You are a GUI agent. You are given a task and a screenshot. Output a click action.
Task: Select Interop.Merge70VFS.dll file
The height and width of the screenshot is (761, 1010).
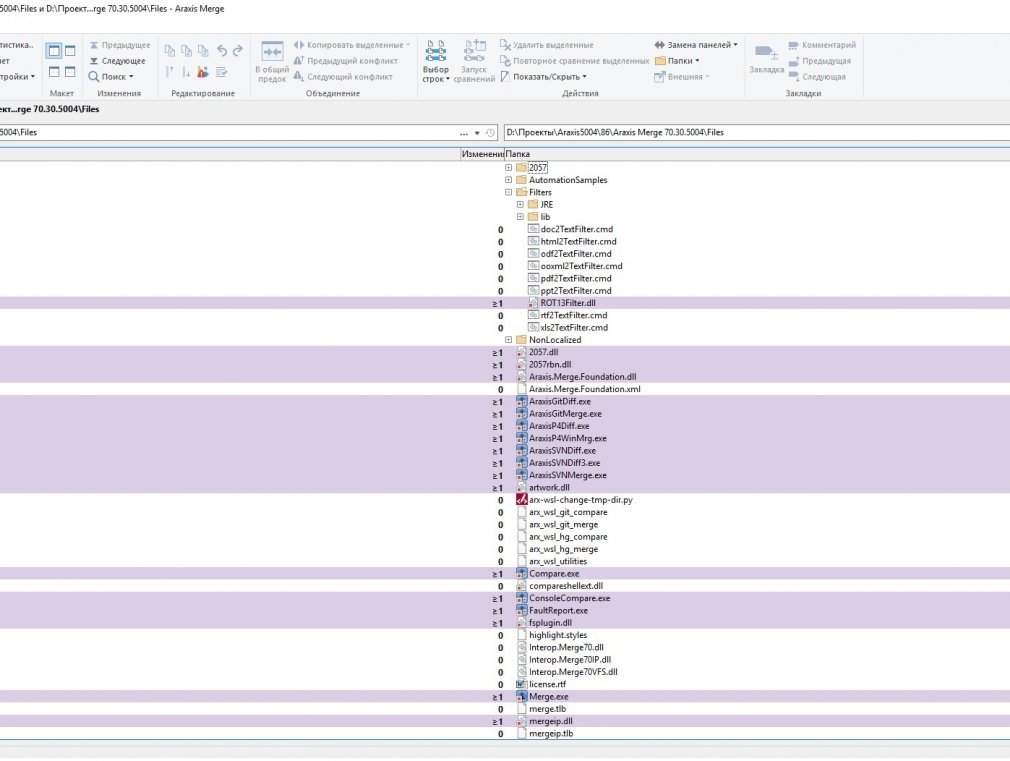[573, 672]
